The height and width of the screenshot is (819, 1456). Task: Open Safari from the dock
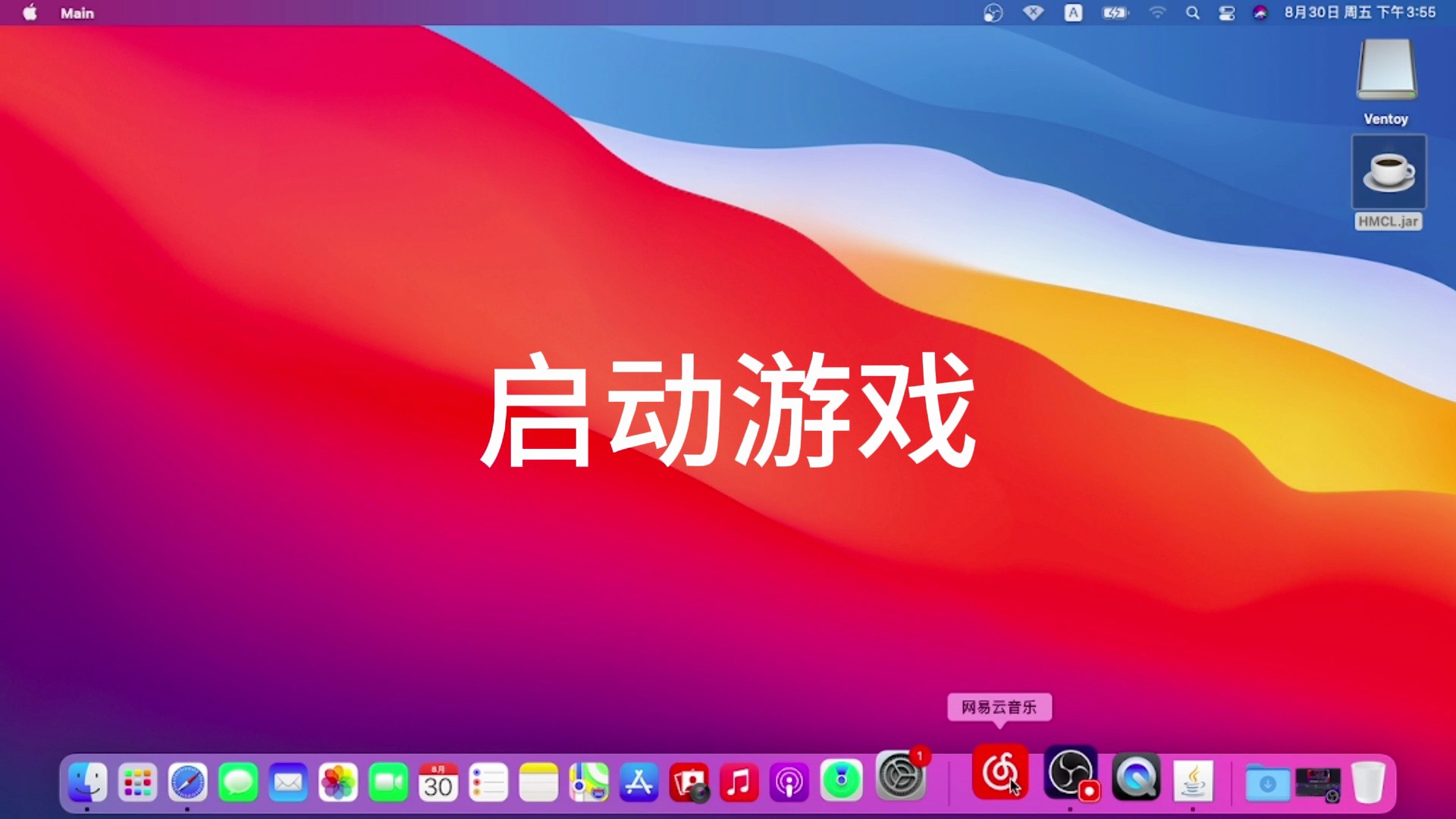(187, 783)
